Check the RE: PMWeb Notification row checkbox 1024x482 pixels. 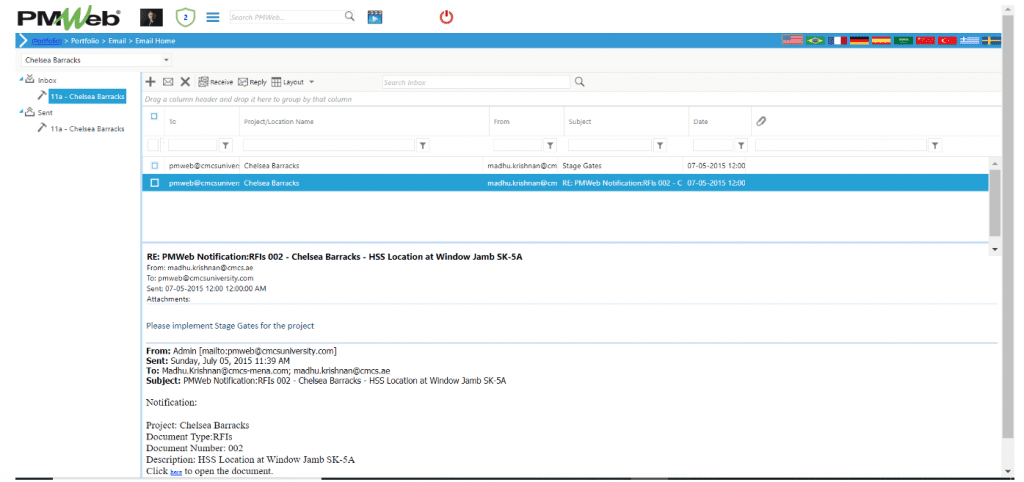155,183
